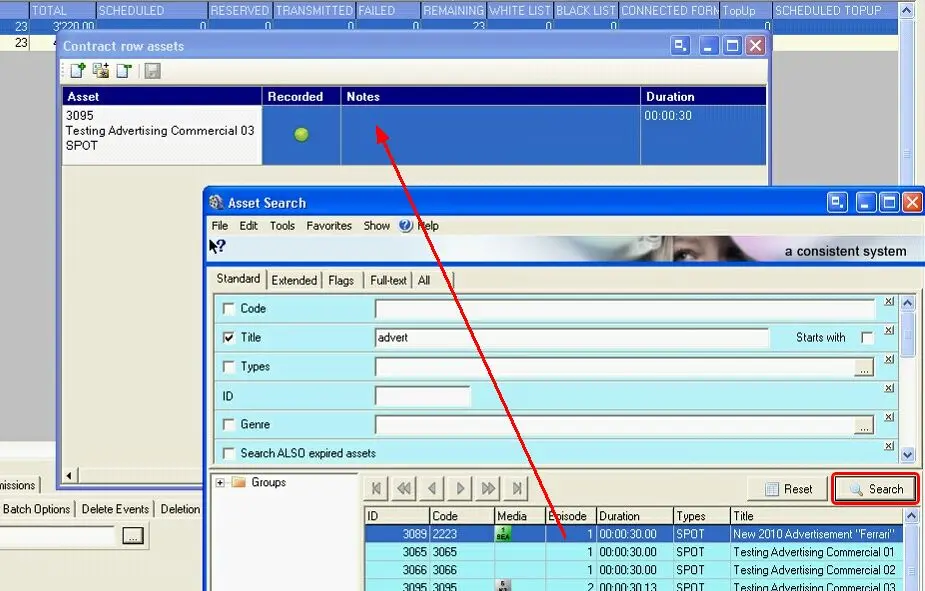
Task: Open the Genre picker ellipsis button
Action: [x=864, y=426]
